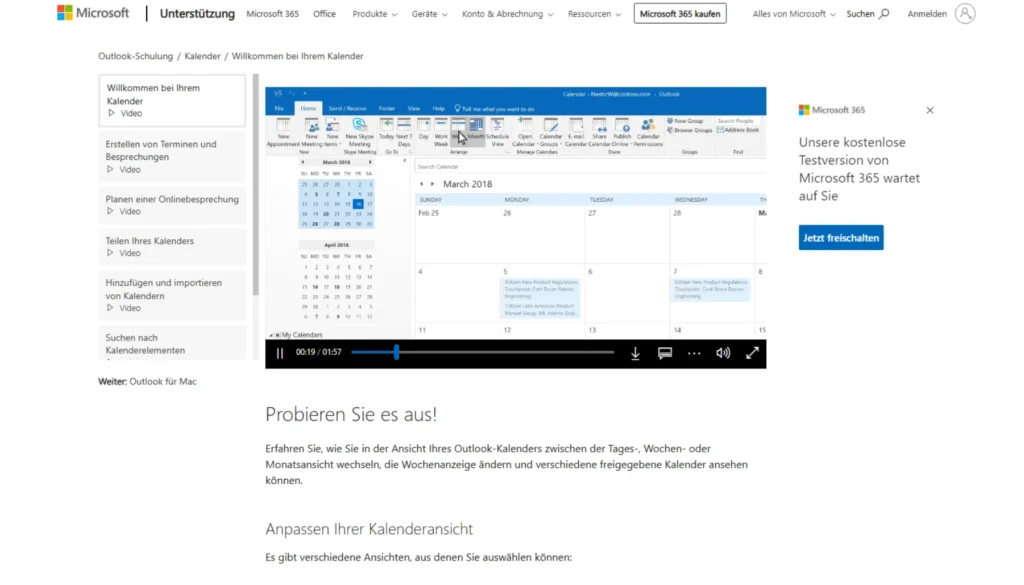Click File tab in Outlook video
The width and height of the screenshot is (1024, 585).
click(x=280, y=108)
